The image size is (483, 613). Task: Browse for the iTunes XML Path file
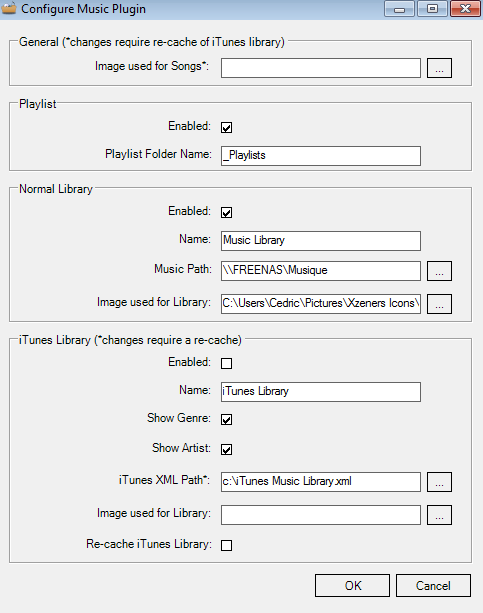coord(439,482)
